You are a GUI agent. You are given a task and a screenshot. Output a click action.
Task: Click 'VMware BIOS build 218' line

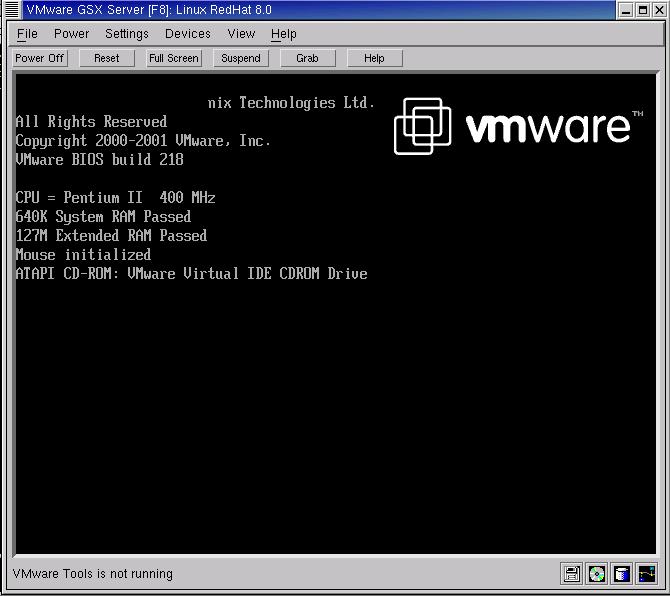tap(100, 160)
